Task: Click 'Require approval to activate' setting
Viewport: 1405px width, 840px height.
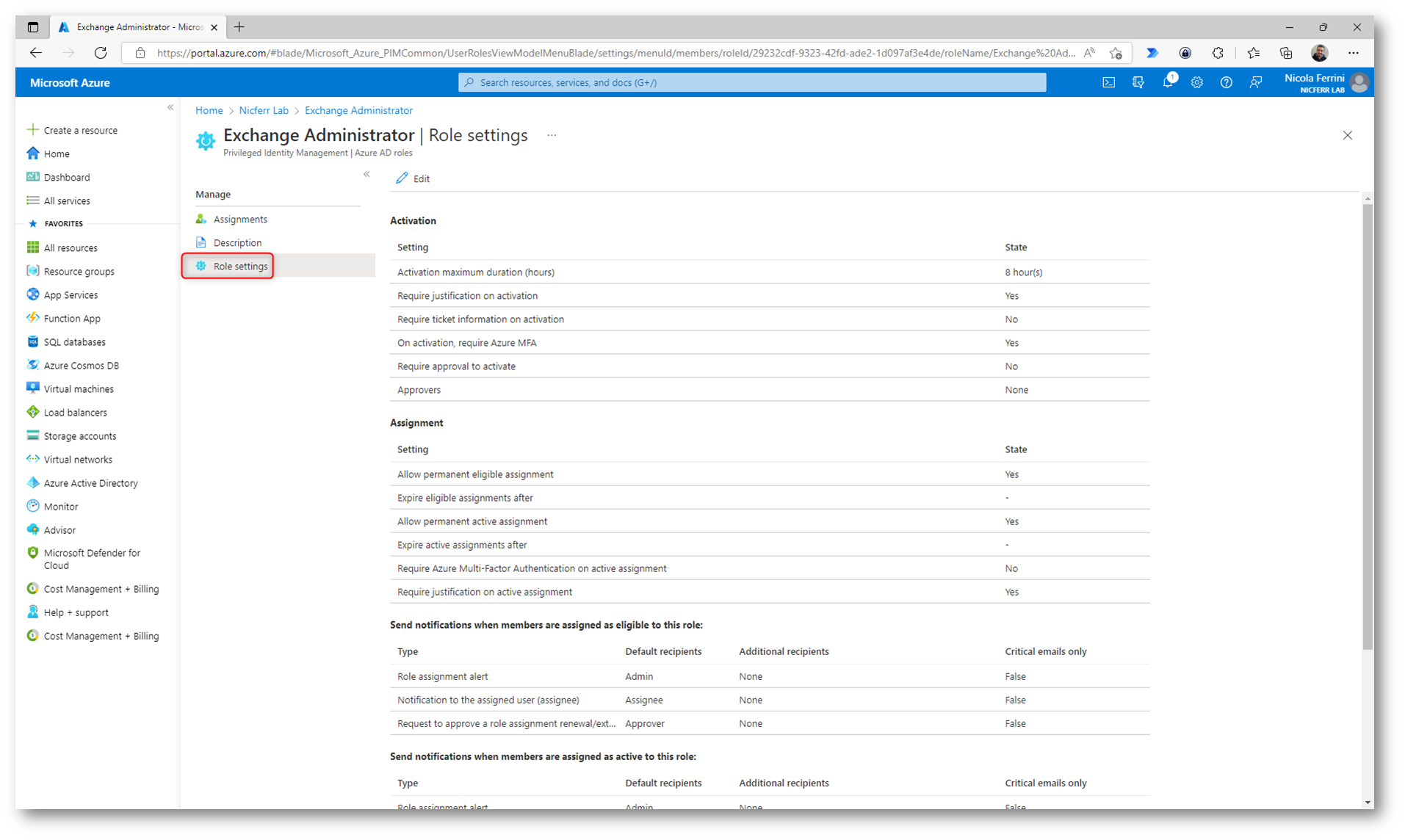Action: (456, 366)
